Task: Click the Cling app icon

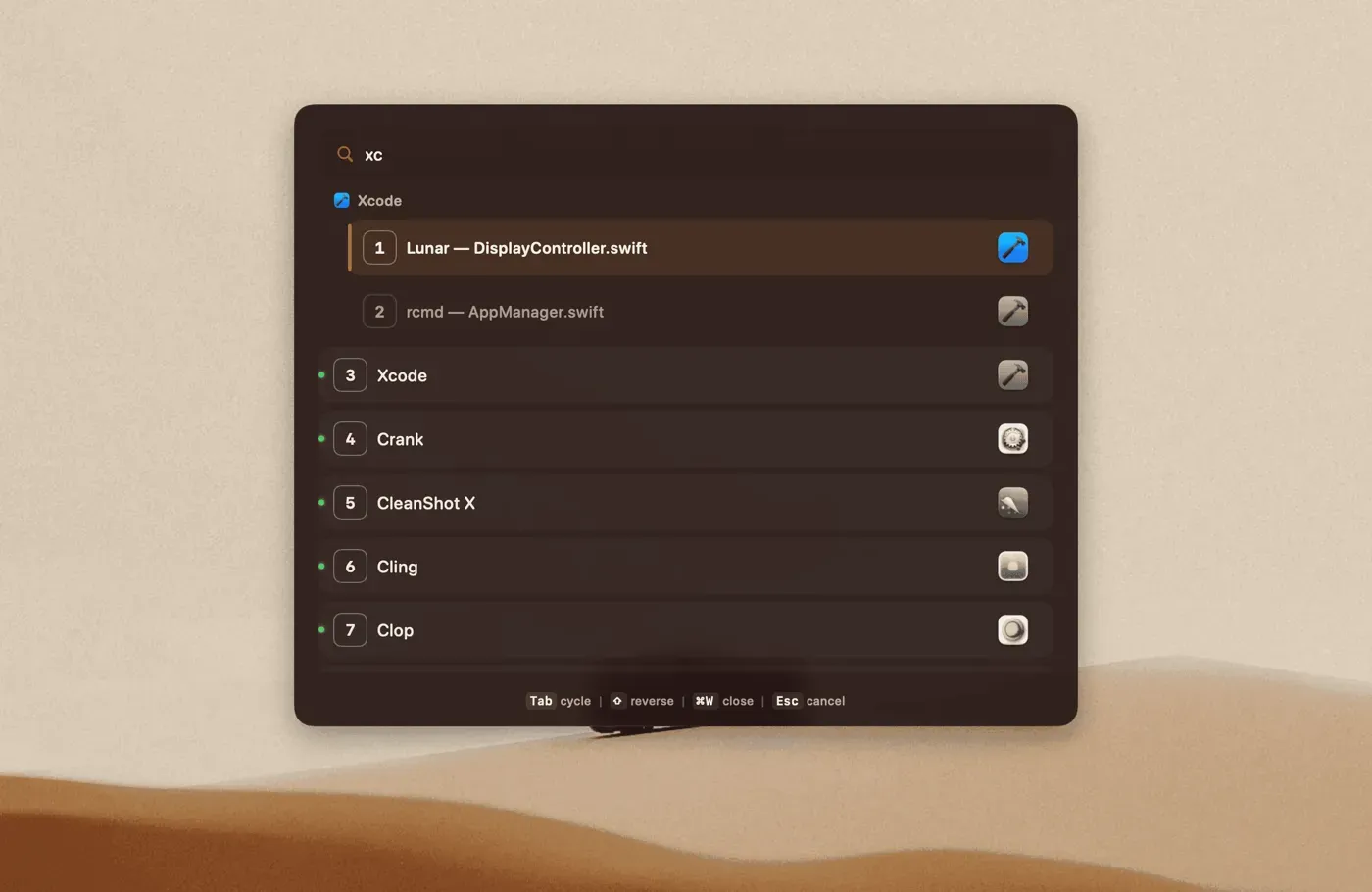Action: pyautogui.click(x=1012, y=567)
